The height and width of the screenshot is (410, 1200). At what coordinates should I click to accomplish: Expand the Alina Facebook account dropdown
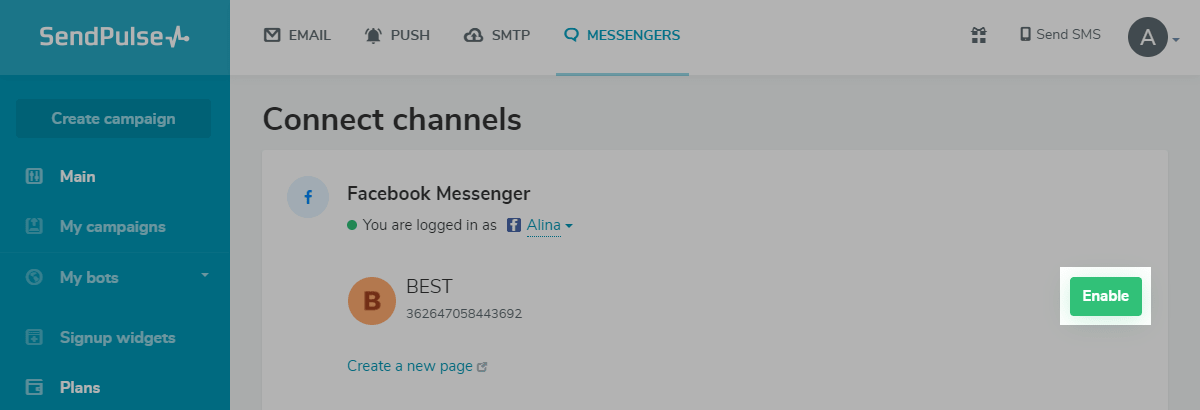click(549, 225)
